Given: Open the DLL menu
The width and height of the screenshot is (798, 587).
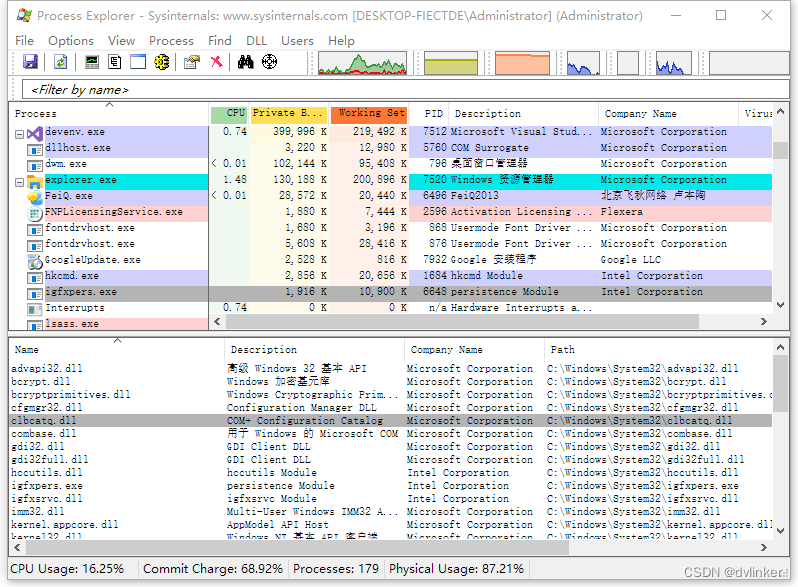Looking at the screenshot, I should click(x=256, y=41).
